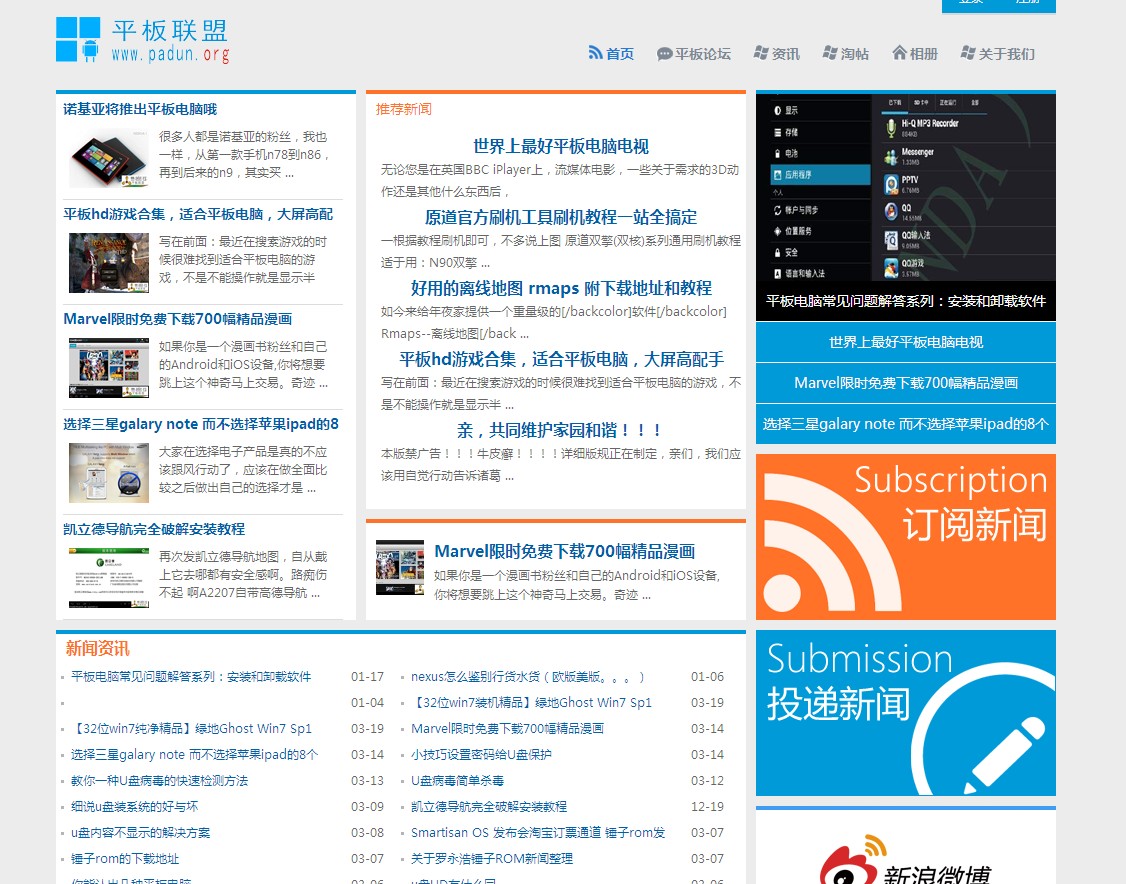Click the Submission 投递新闻 pencil banner
The height and width of the screenshot is (884, 1126).
tap(905, 712)
